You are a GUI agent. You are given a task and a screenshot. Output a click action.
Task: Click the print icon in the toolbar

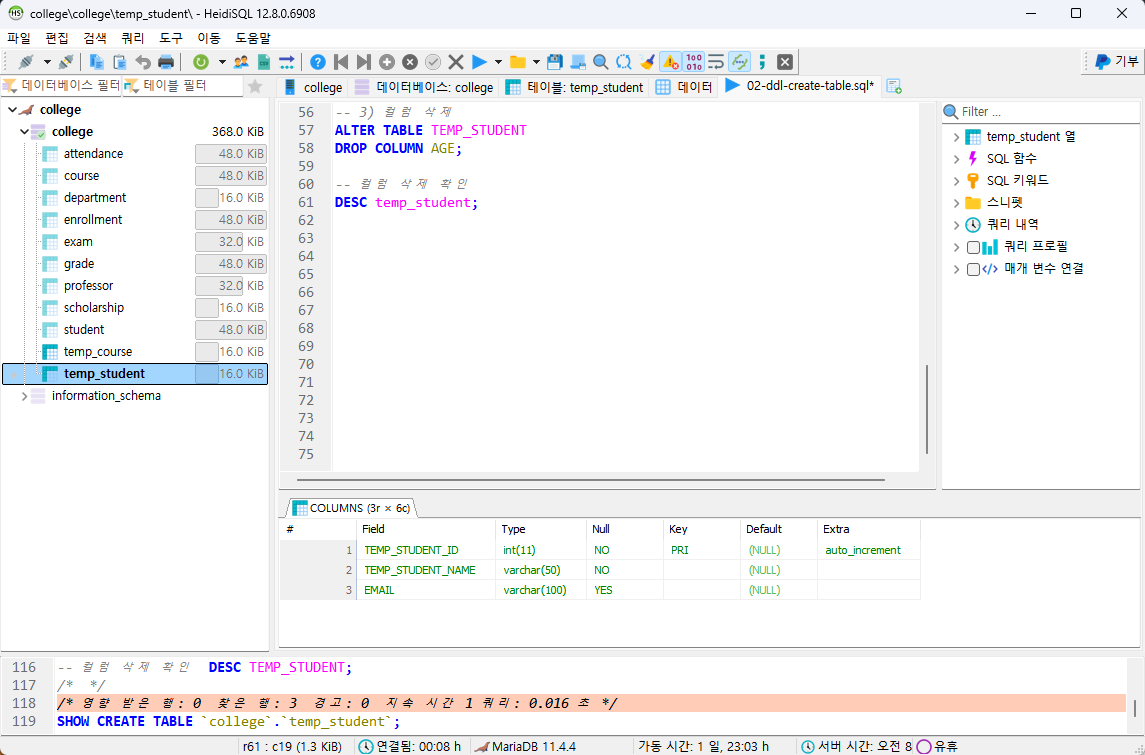pyautogui.click(x=164, y=61)
